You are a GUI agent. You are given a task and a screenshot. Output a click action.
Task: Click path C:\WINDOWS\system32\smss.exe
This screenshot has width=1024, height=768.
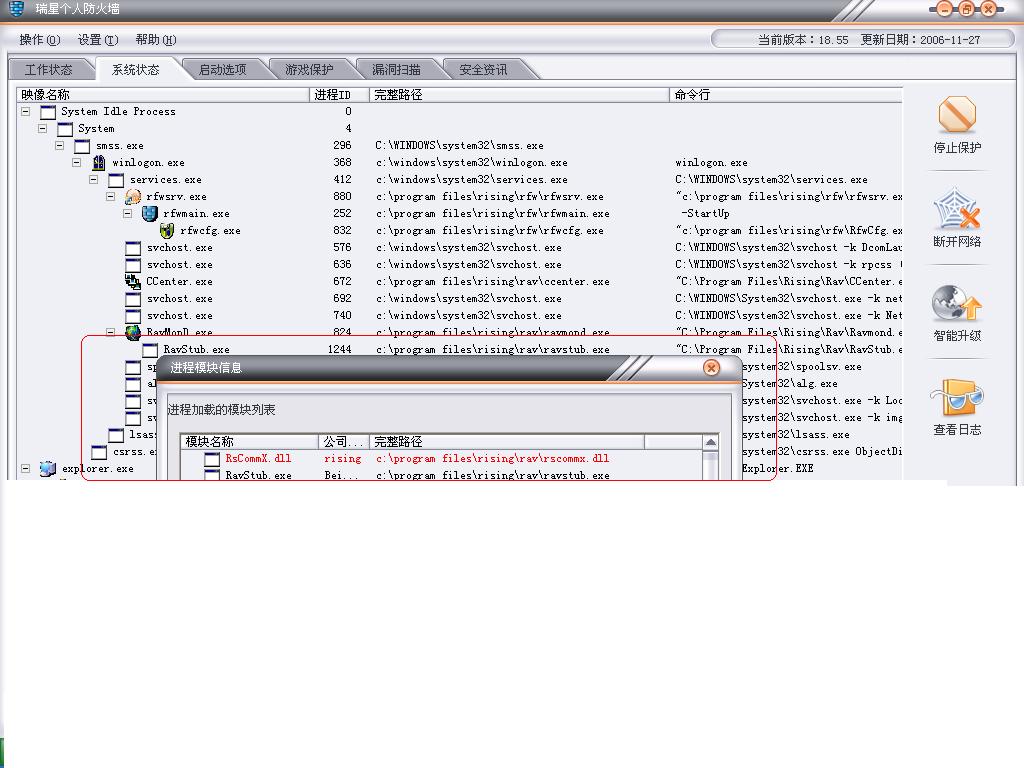459,146
